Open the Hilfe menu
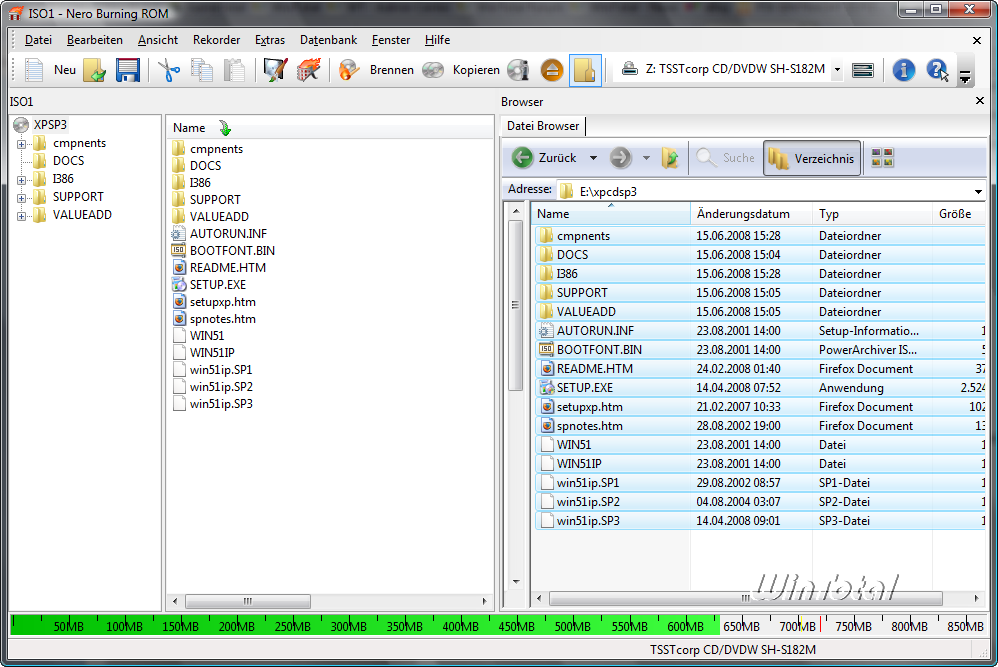The height and width of the screenshot is (667, 998). [x=437, y=39]
